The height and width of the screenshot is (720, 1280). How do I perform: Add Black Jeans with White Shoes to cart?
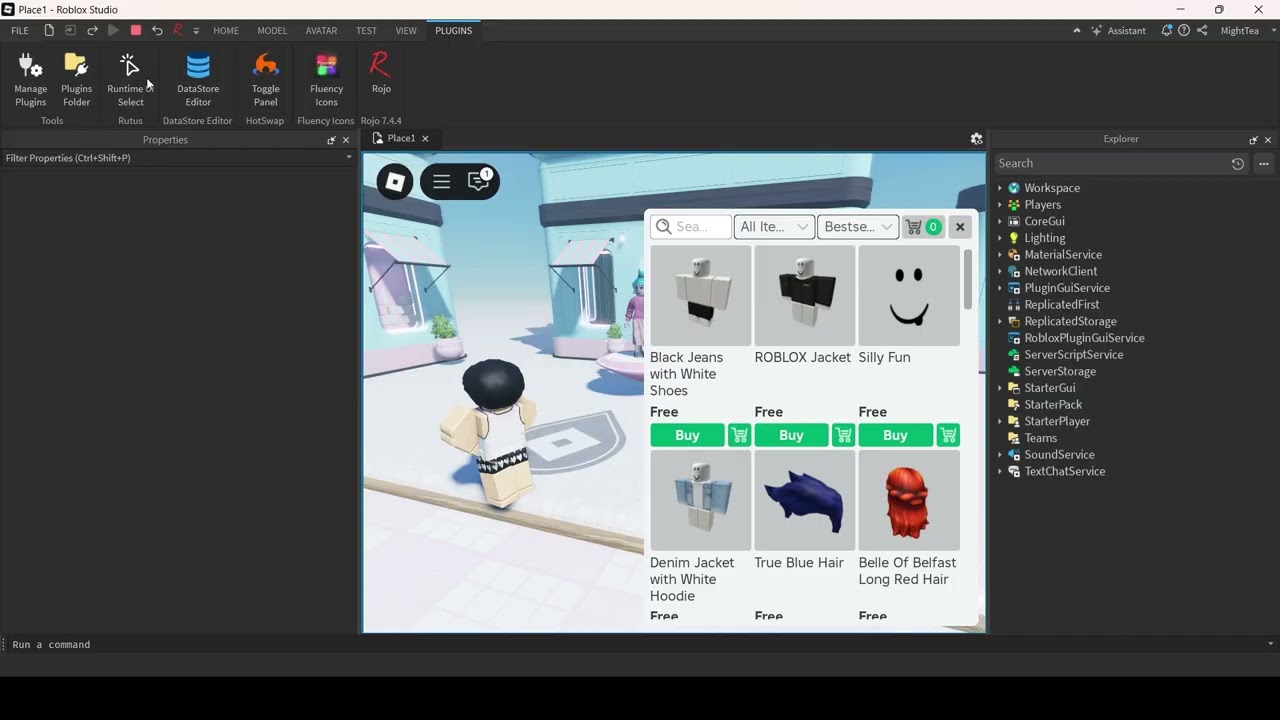pyautogui.click(x=739, y=435)
